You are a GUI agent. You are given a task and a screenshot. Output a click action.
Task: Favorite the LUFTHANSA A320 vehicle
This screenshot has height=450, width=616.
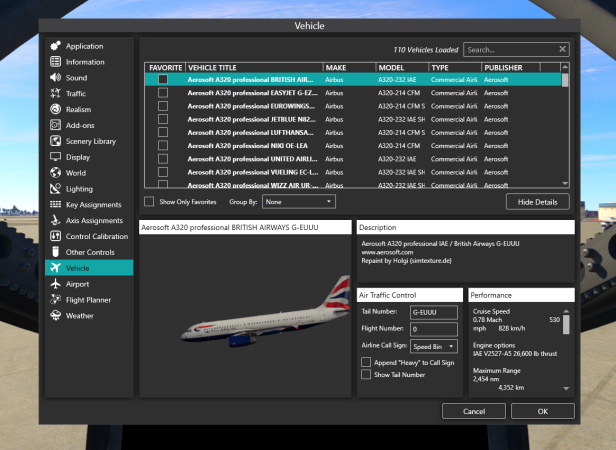[x=163, y=132]
